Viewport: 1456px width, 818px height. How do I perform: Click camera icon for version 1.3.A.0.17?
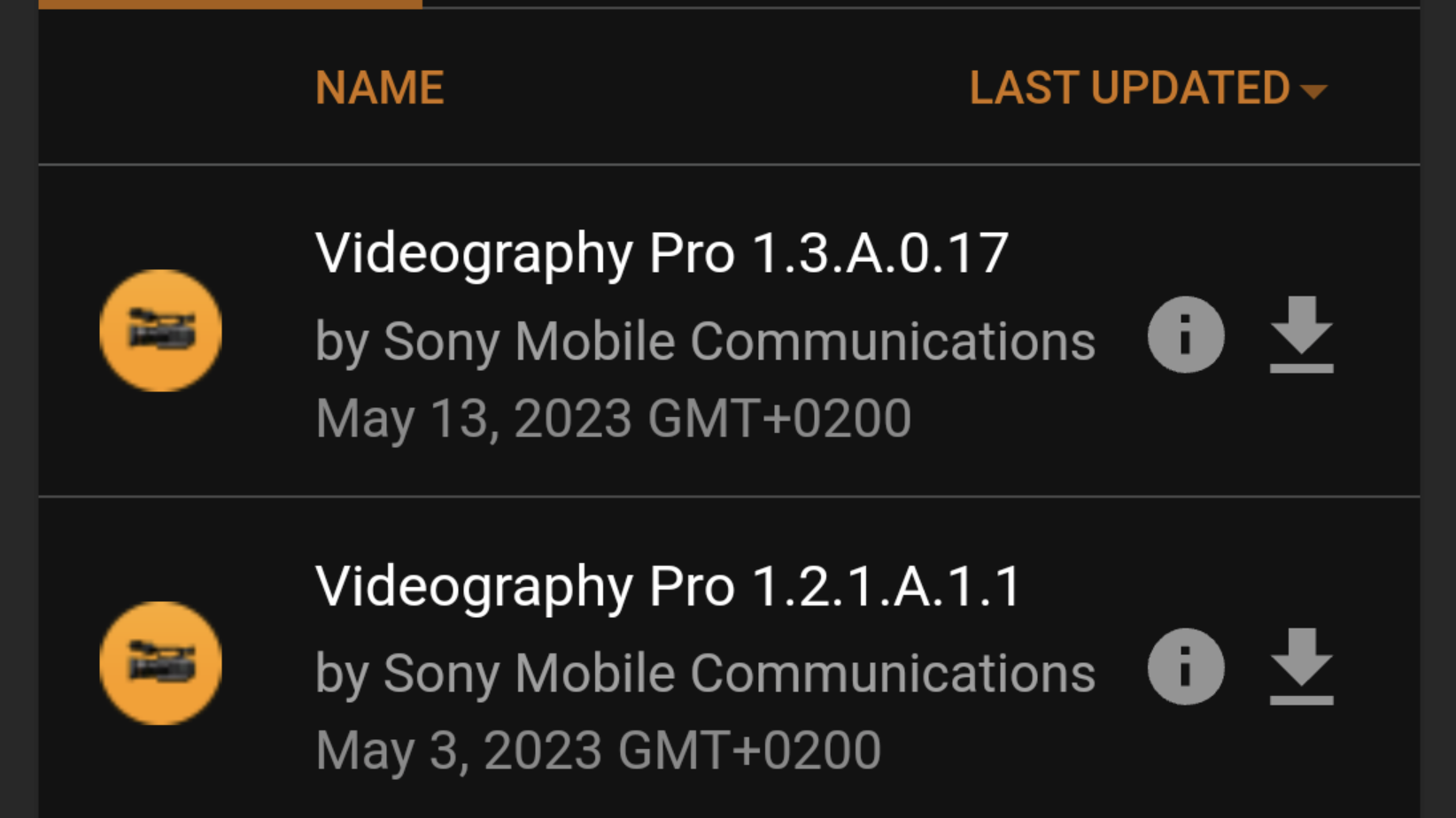point(160,330)
